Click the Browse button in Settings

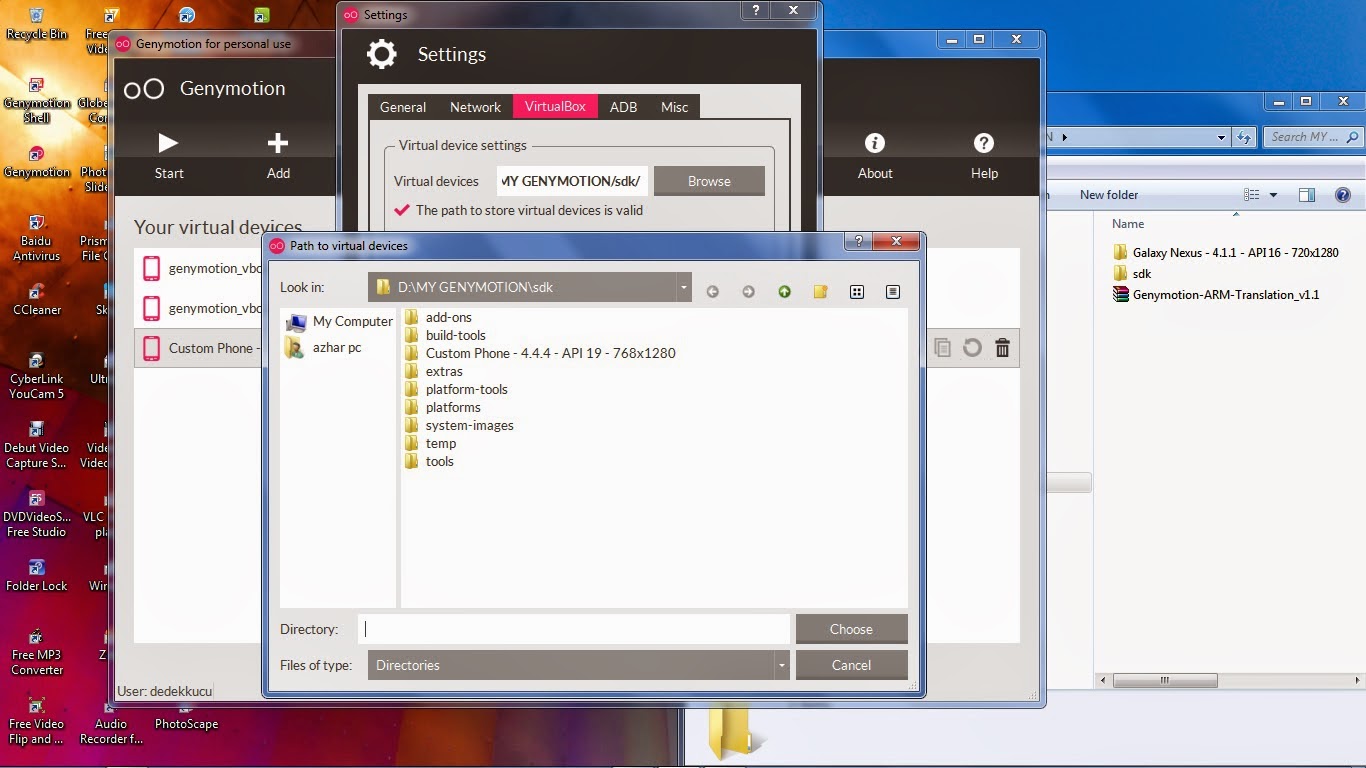pos(709,181)
